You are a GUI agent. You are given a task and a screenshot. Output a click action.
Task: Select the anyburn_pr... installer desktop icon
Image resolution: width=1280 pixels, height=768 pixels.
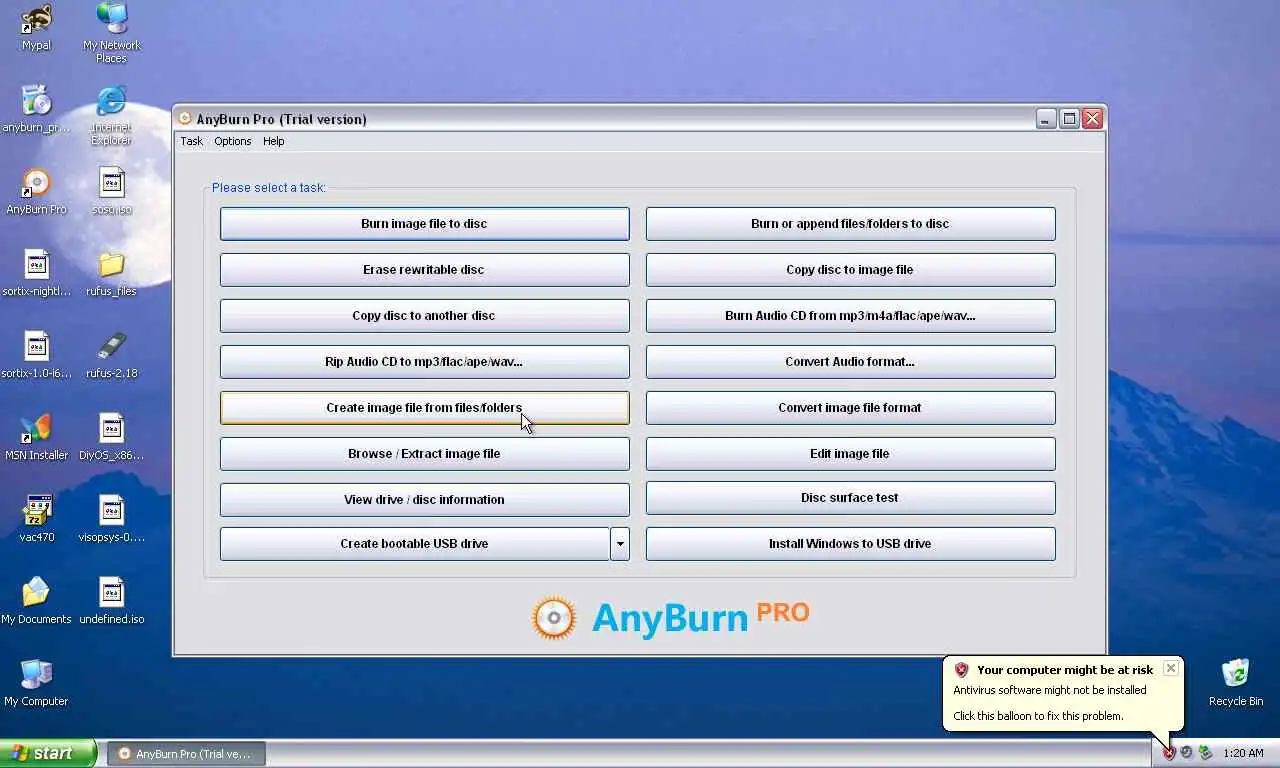click(x=36, y=109)
